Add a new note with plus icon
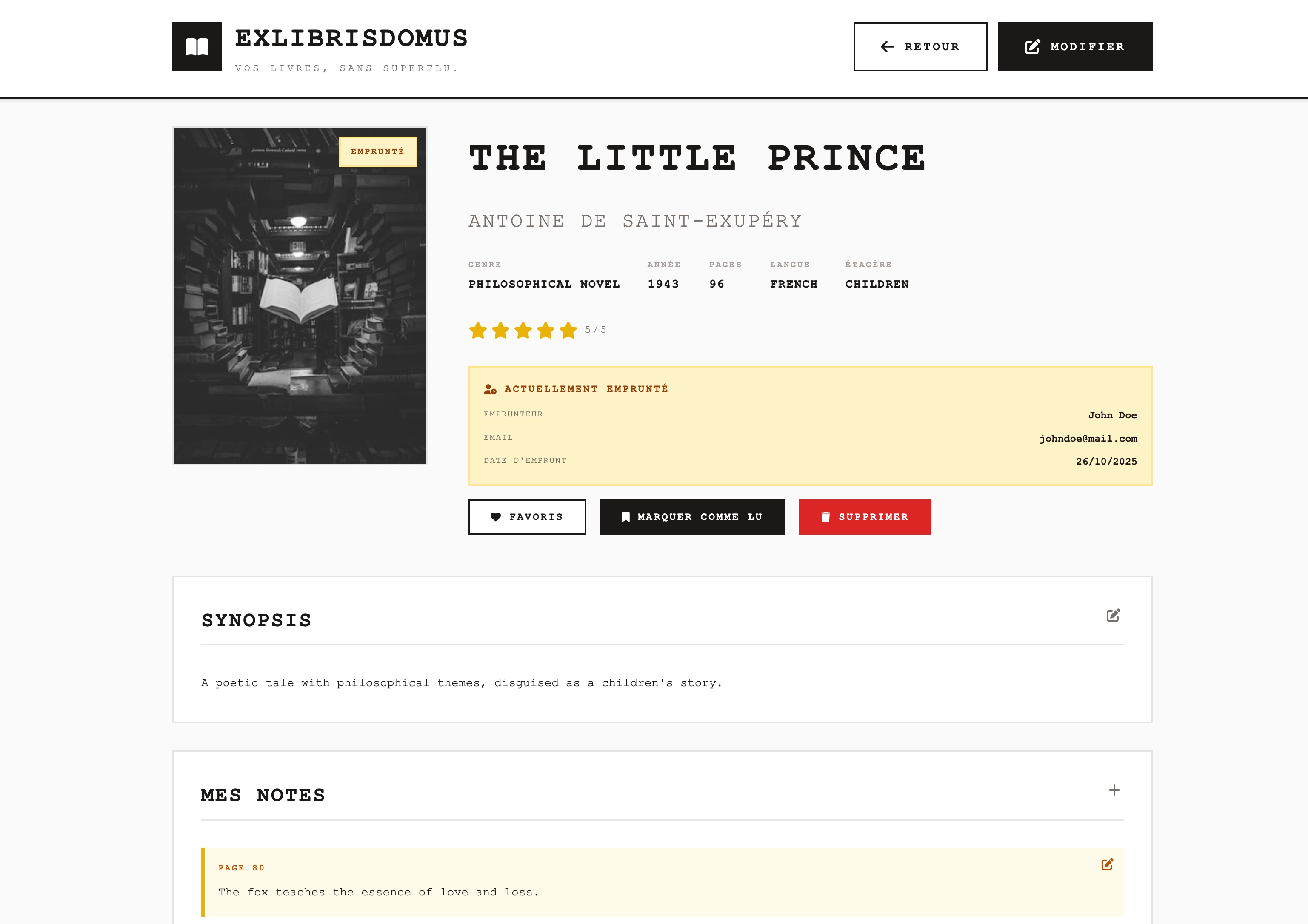Screen dimensions: 1308x924 pos(1114,790)
